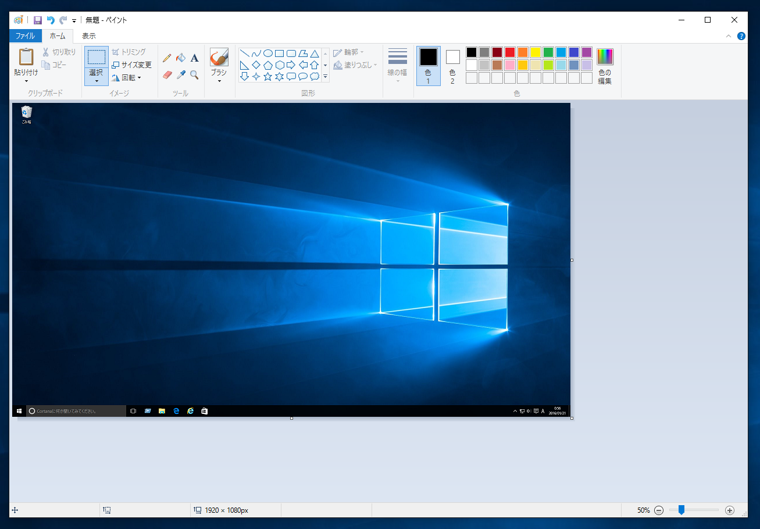Choose the Triangle shape
The image size is (760, 529).
click(x=315, y=53)
